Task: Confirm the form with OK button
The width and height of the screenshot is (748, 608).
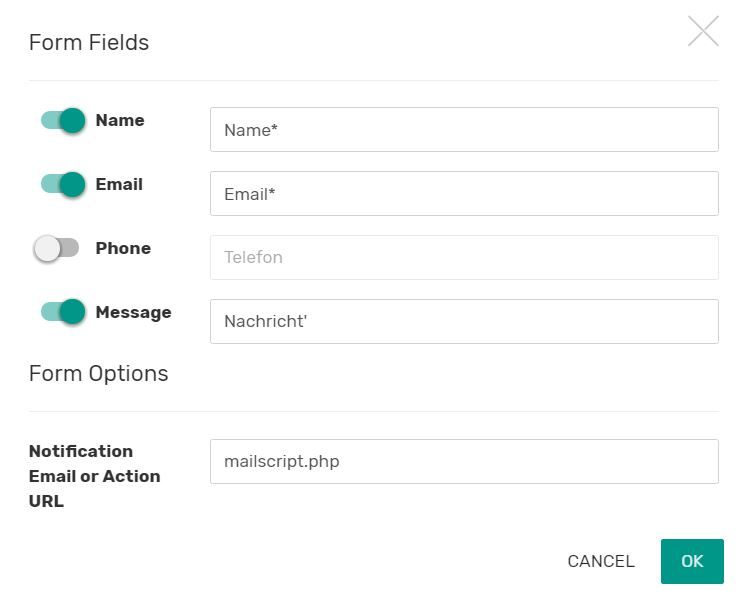Action: pos(692,561)
